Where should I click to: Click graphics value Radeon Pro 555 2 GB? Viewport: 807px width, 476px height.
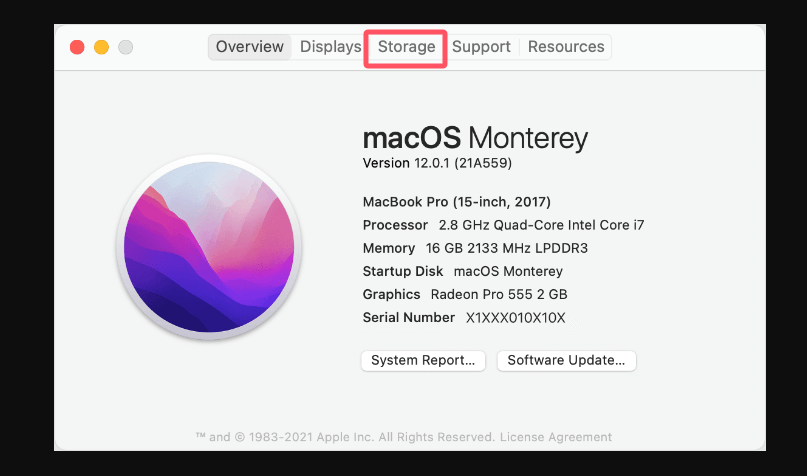click(499, 294)
